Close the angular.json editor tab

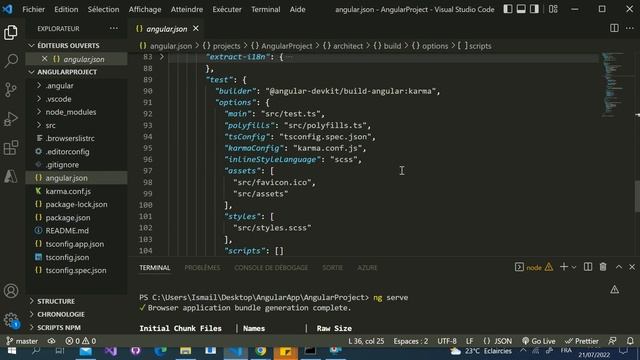pos(196,29)
